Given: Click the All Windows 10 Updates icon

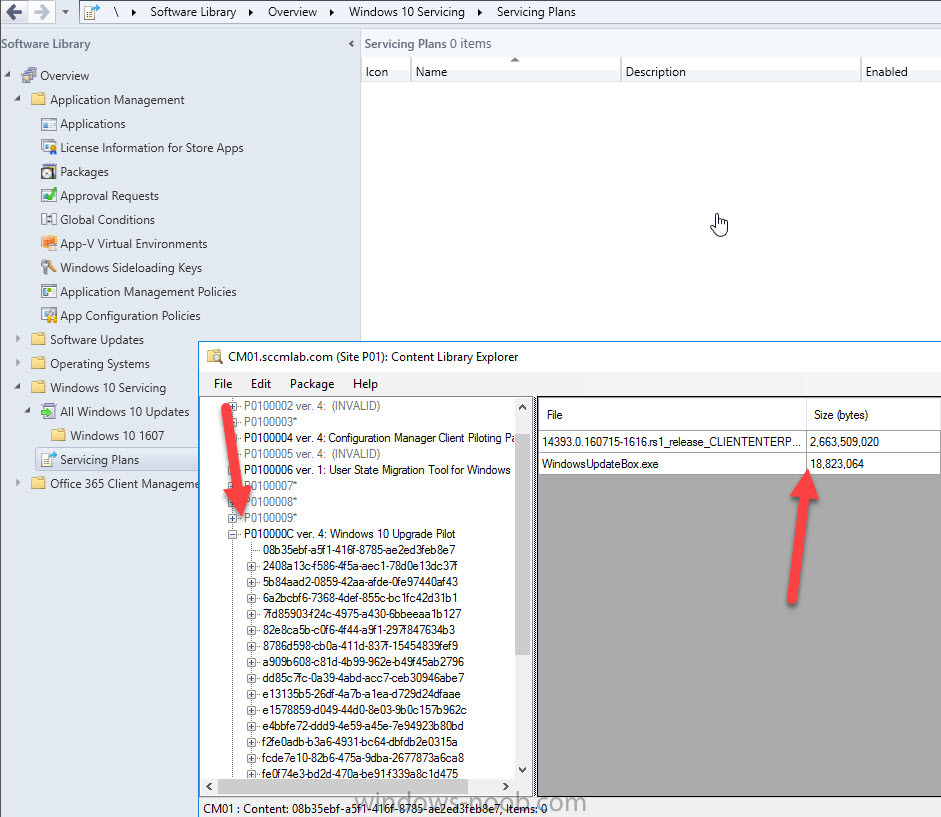Looking at the screenshot, I should point(49,411).
